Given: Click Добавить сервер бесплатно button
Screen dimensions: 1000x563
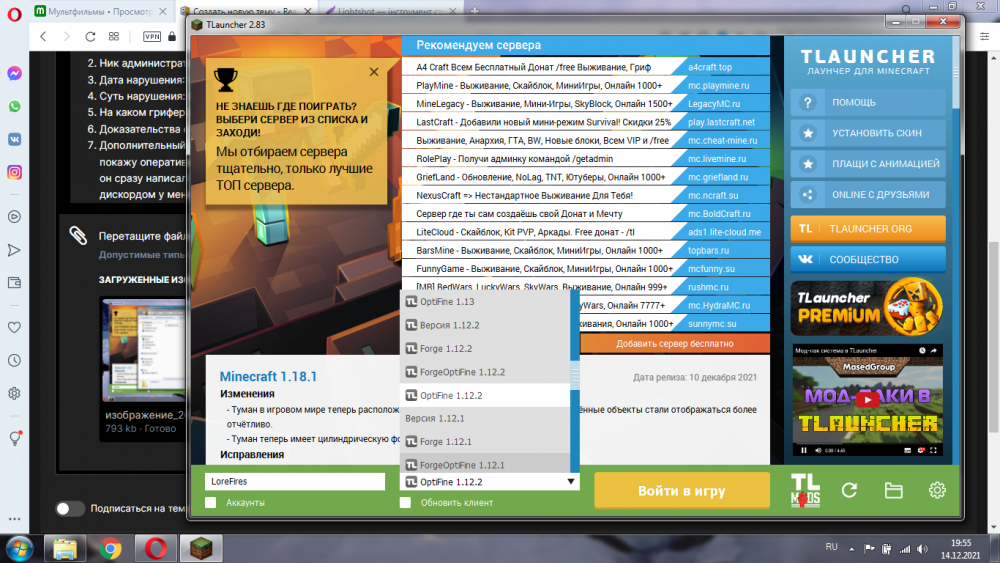Looking at the screenshot, I should tap(674, 344).
